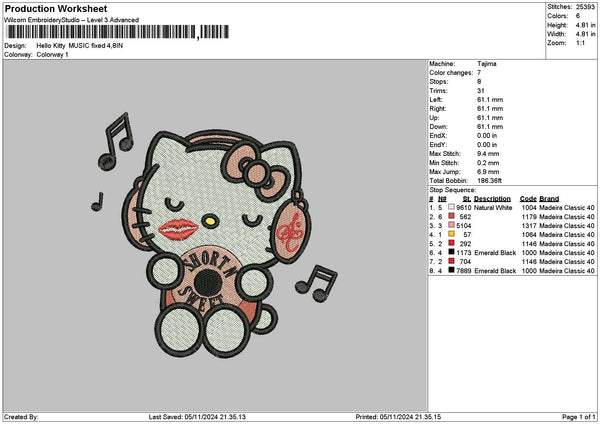Click thread code 1317
Viewport: 600px width, 424px height.
(x=529, y=225)
